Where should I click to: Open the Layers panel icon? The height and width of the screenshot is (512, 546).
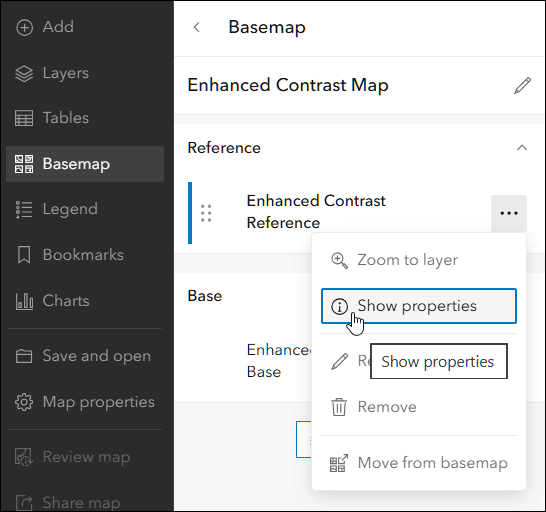pyautogui.click(x=24, y=73)
